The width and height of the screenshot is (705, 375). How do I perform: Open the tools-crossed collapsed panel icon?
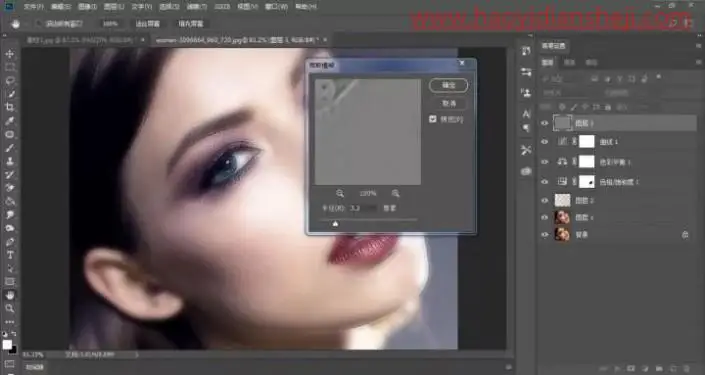pos(526,150)
